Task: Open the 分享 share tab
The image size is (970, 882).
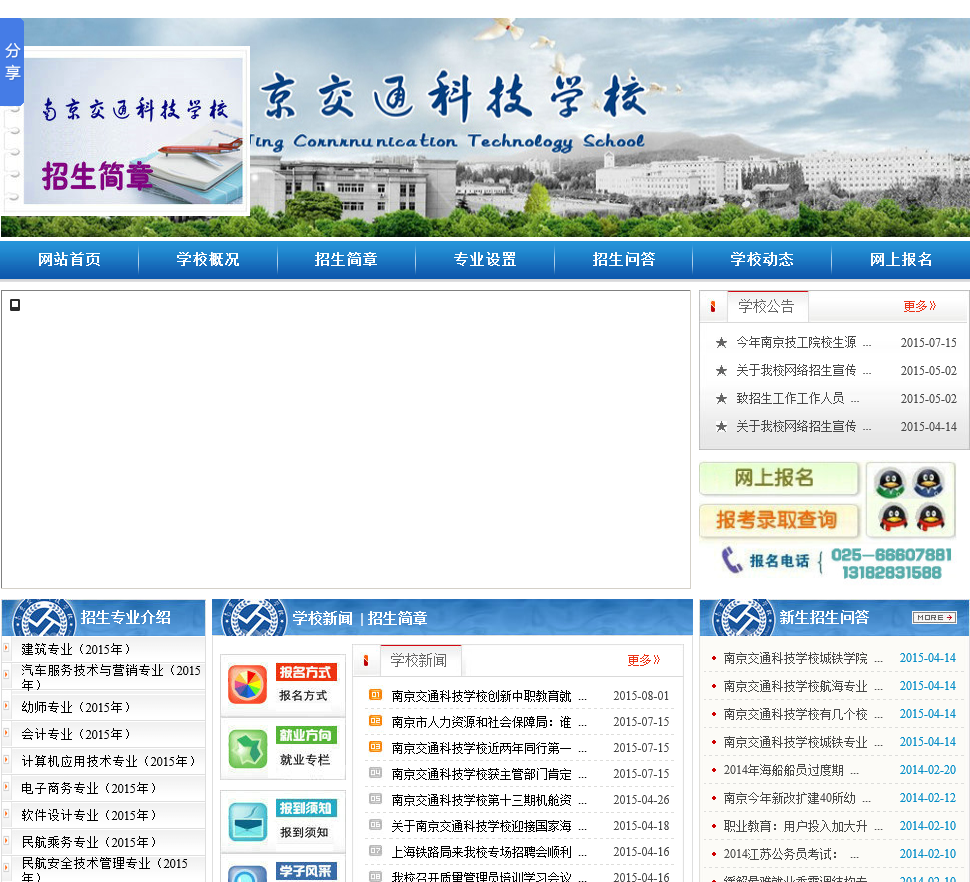Action: (x=12, y=62)
